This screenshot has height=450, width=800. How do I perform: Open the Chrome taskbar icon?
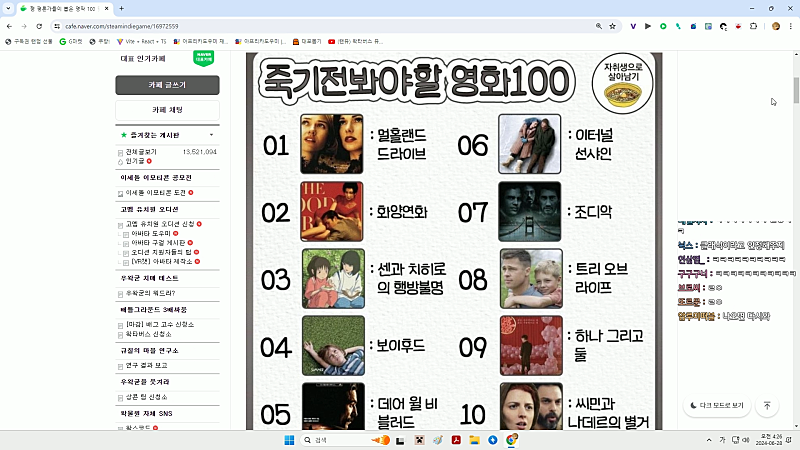(511, 440)
